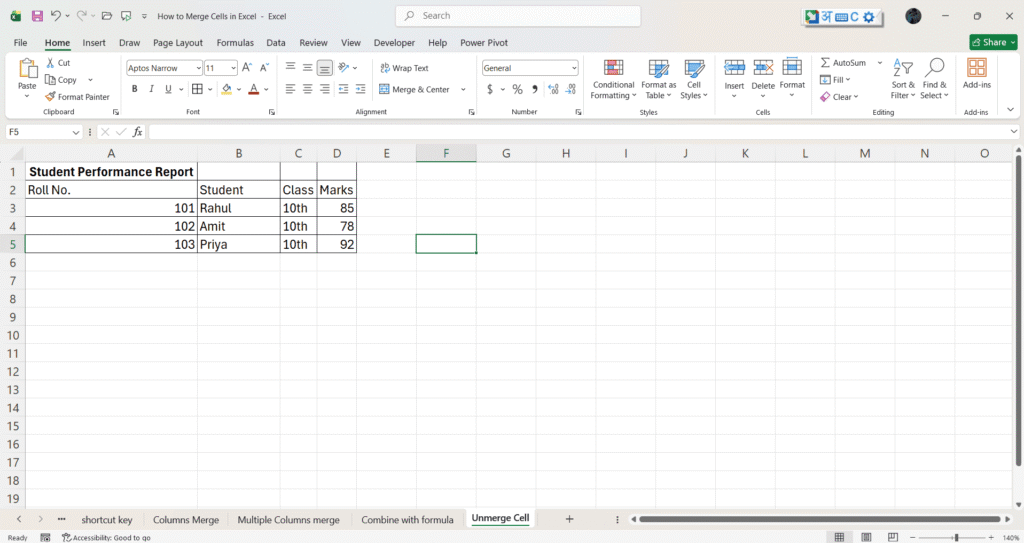Viewport: 1024px width, 543px height.
Task: Click the Share button
Action: click(x=993, y=42)
